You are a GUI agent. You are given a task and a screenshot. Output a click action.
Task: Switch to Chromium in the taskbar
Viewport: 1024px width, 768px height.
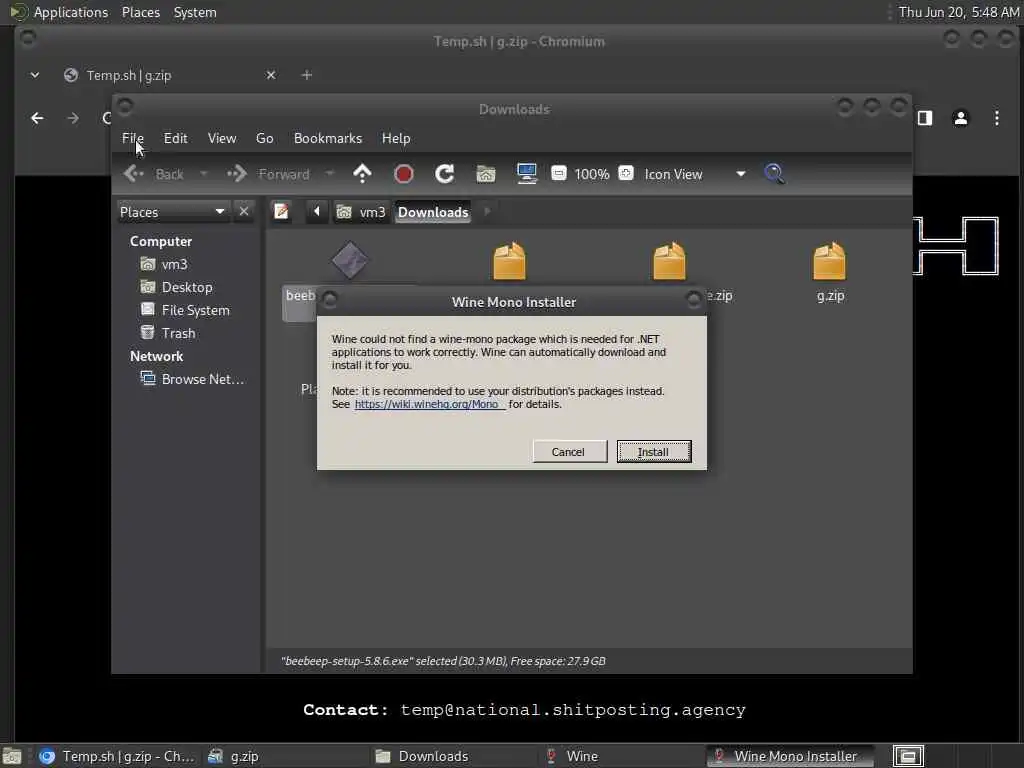(x=116, y=756)
